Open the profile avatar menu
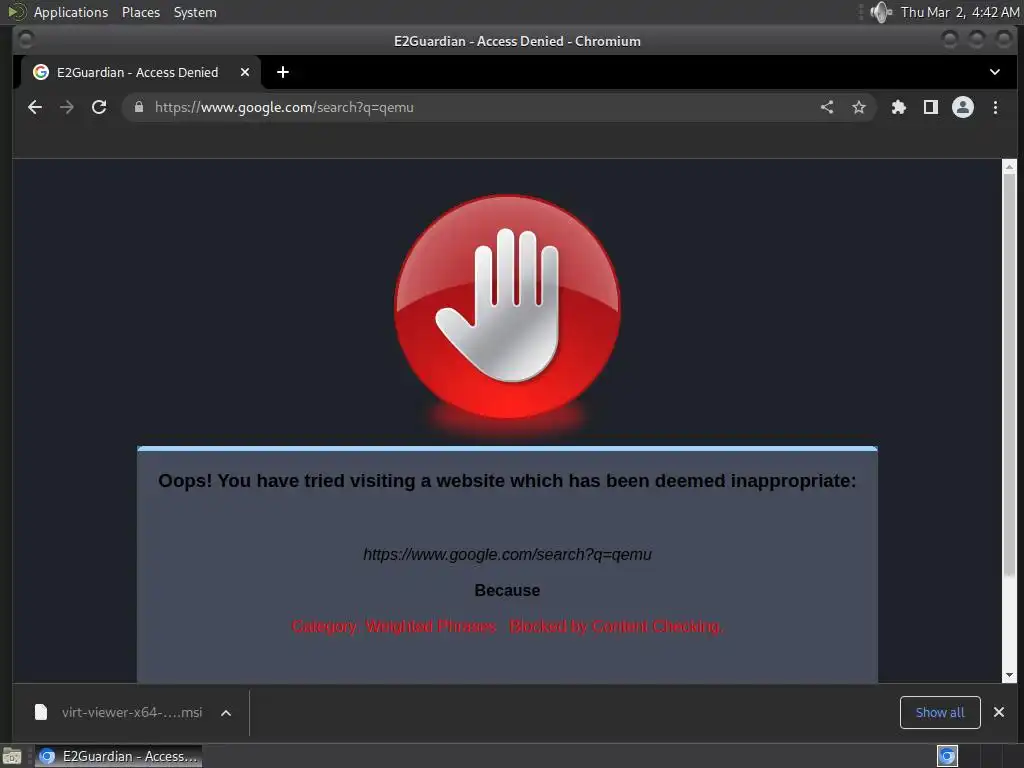 963,107
